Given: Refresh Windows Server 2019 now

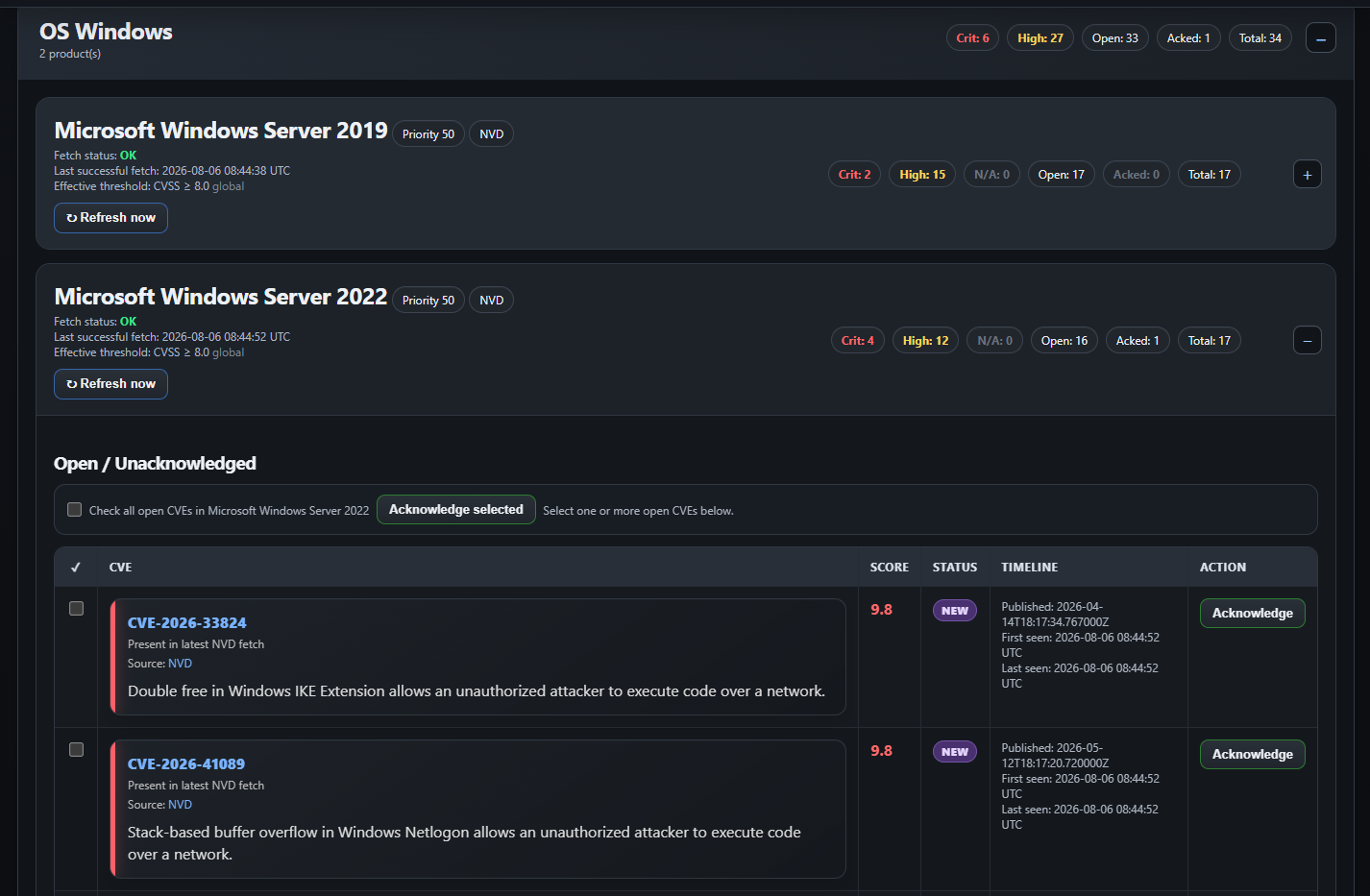Looking at the screenshot, I should click(110, 218).
